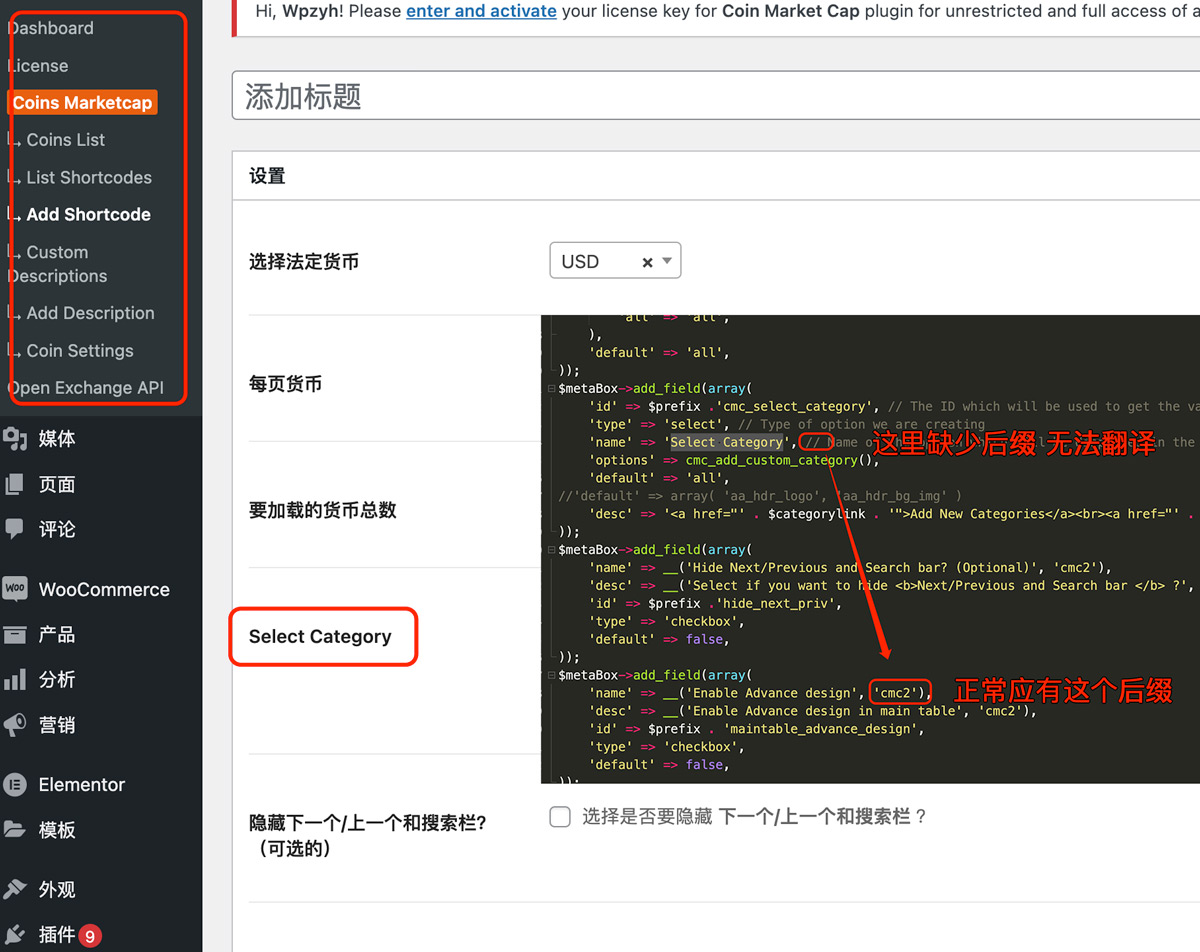Image resolution: width=1200 pixels, height=952 pixels.
Task: Open Open Exchange API submenu item
Action: point(86,388)
